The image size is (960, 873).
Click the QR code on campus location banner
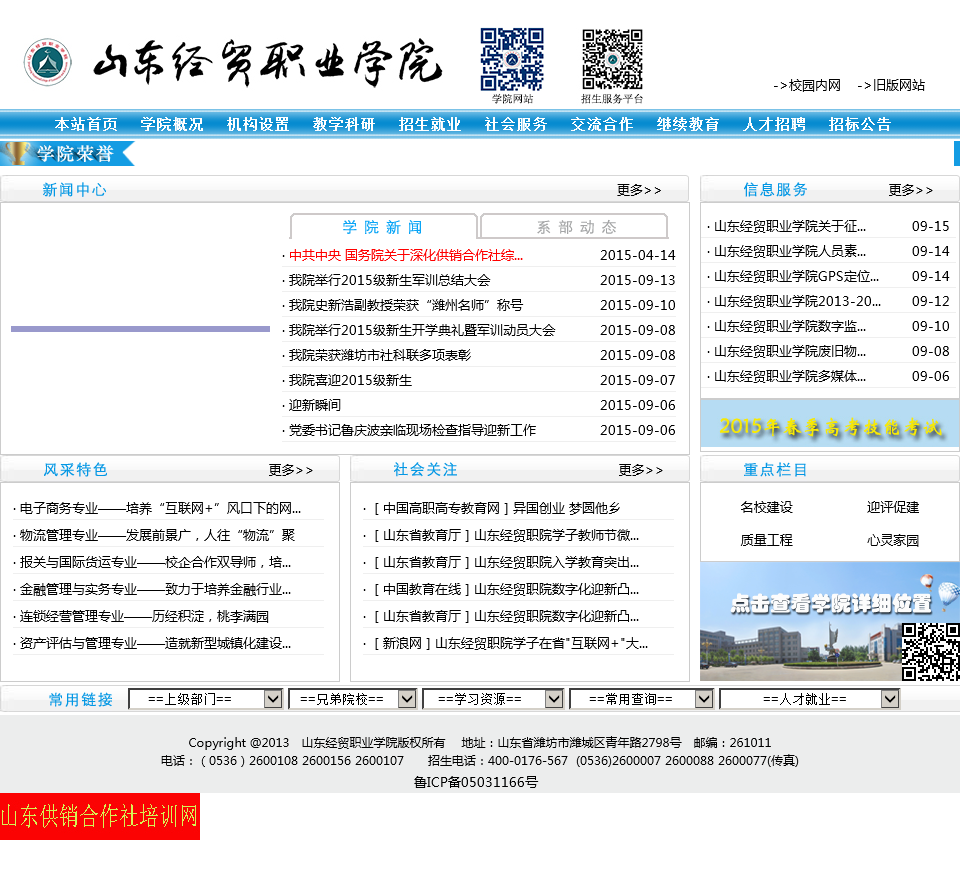[x=931, y=651]
